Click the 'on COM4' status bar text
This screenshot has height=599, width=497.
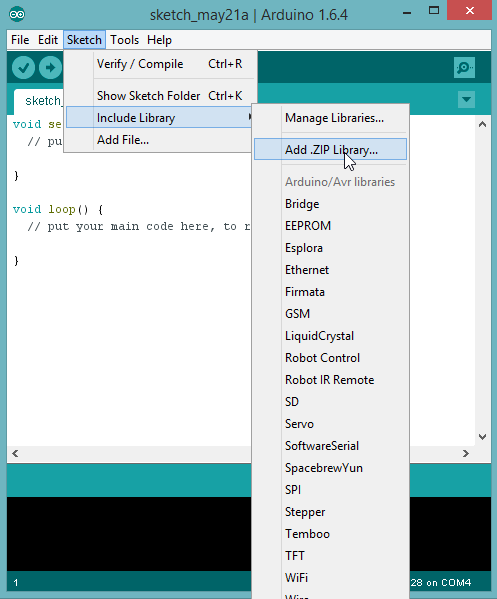pyautogui.click(x=448, y=583)
